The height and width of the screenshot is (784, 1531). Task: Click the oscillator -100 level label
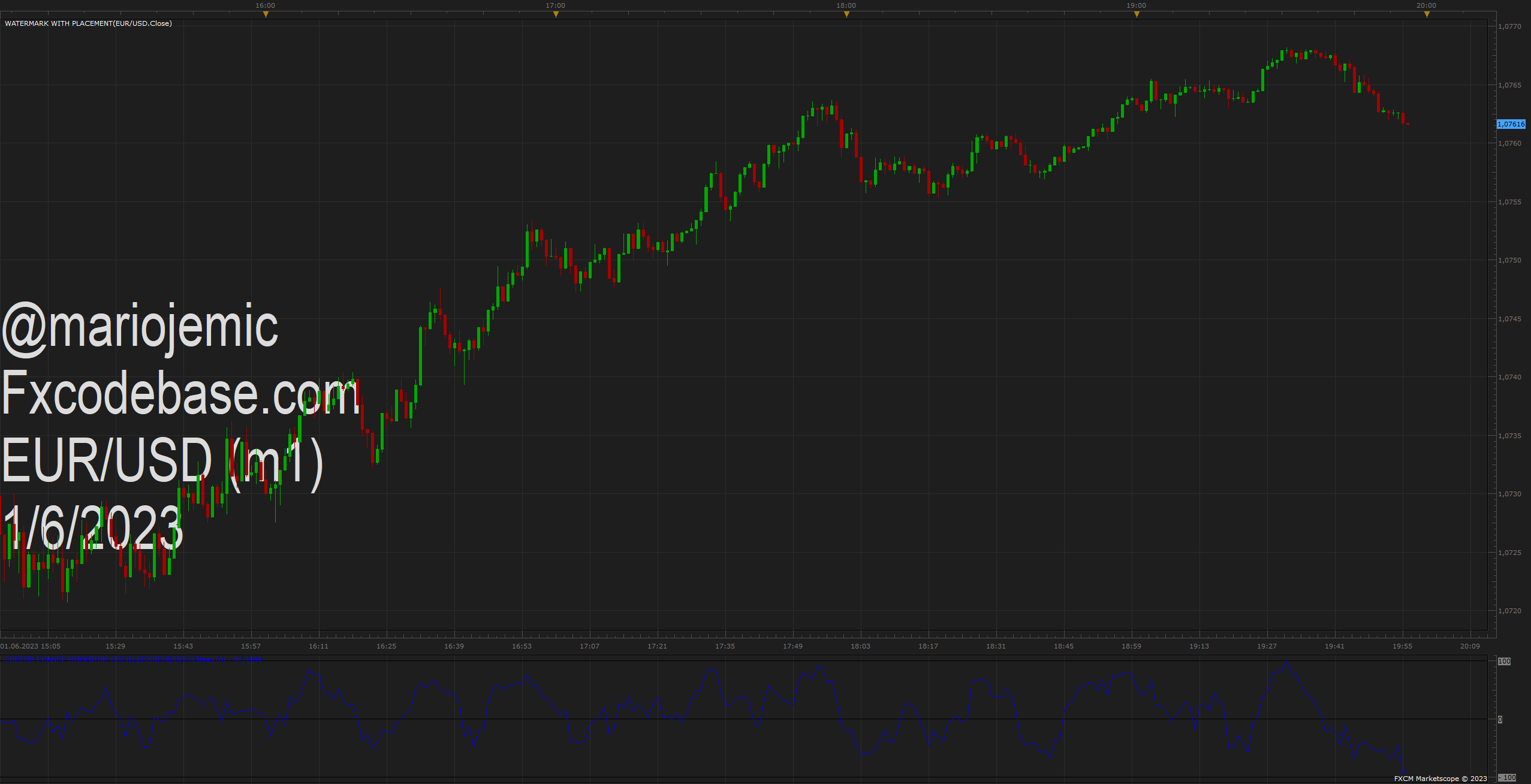tap(1507, 777)
